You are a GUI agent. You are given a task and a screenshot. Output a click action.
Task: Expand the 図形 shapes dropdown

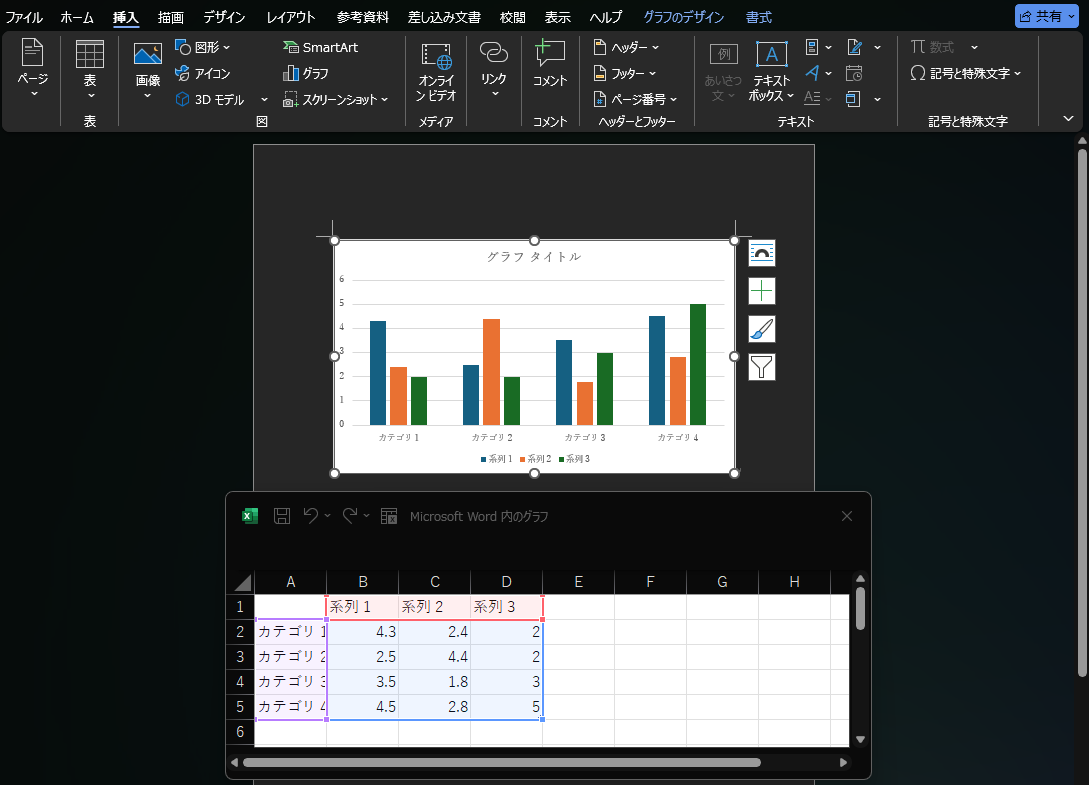click(203, 47)
